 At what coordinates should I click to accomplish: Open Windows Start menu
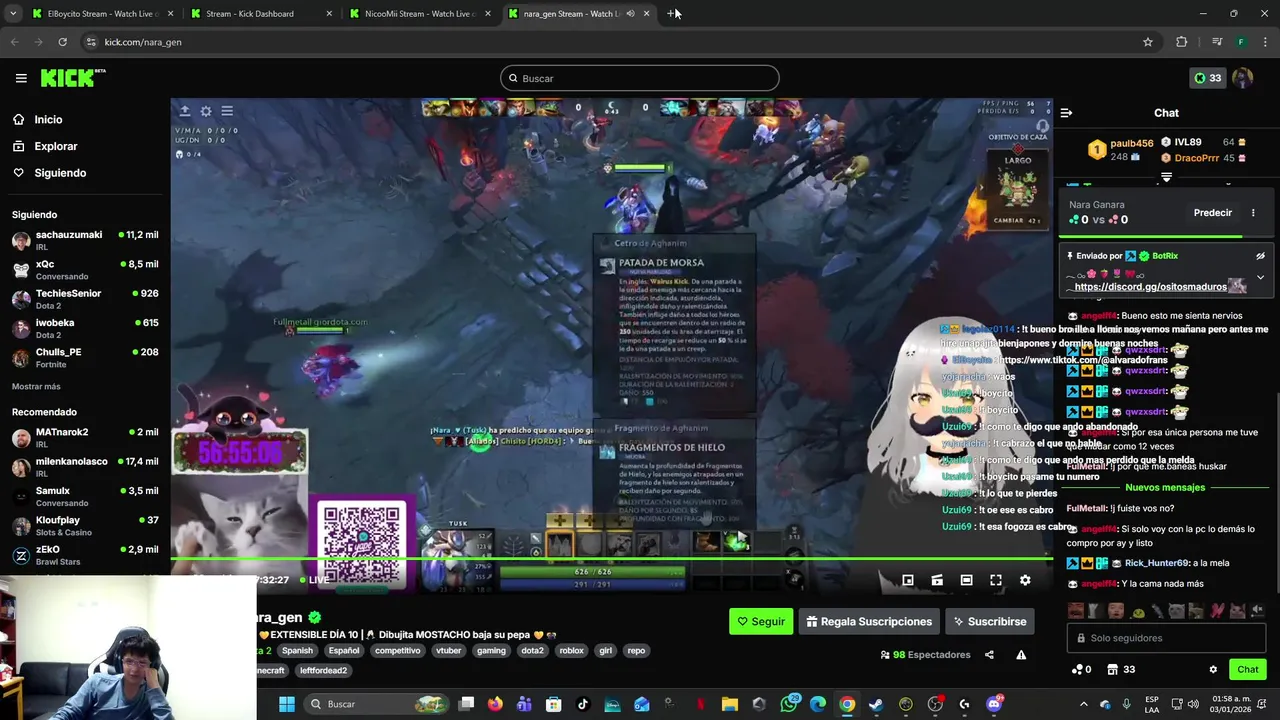pyautogui.click(x=287, y=704)
